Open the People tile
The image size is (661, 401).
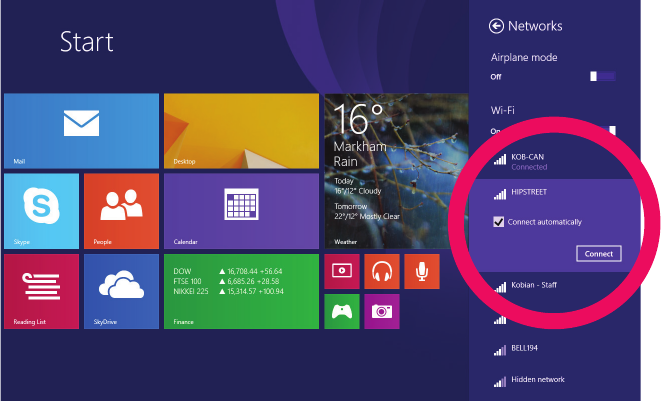[121, 211]
